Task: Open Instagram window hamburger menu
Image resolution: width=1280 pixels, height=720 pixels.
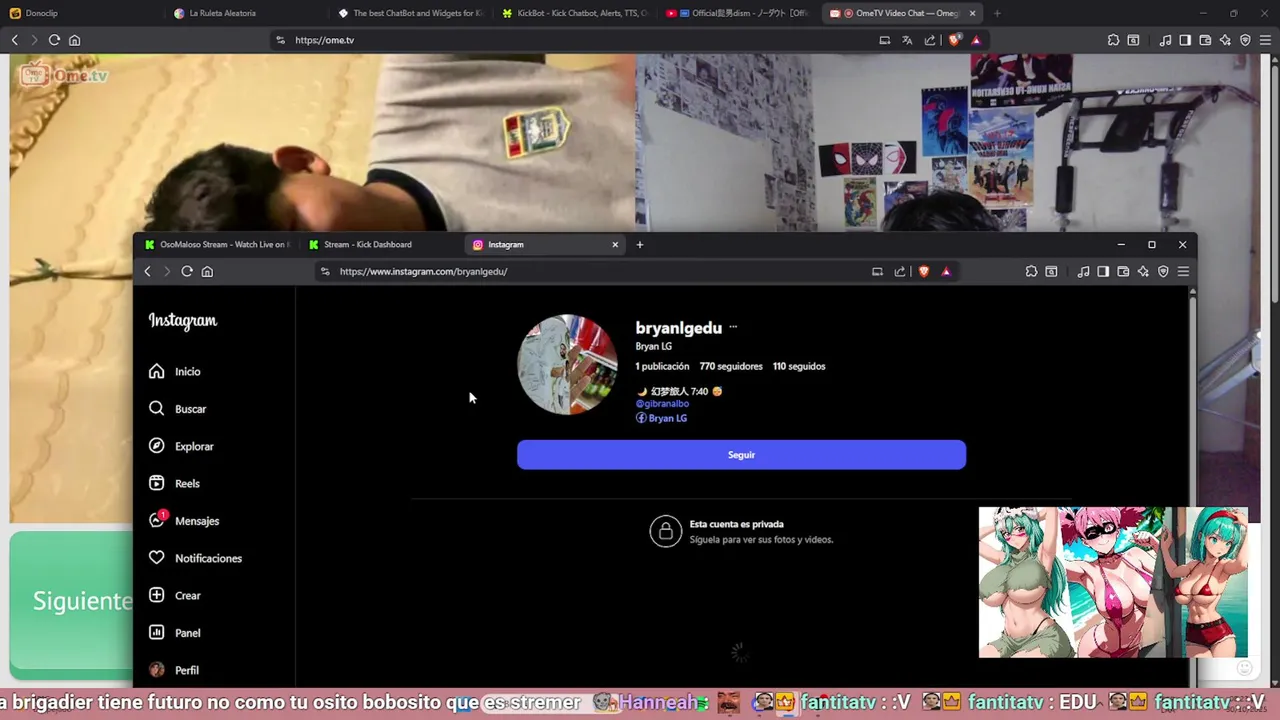Action: [x=1183, y=271]
